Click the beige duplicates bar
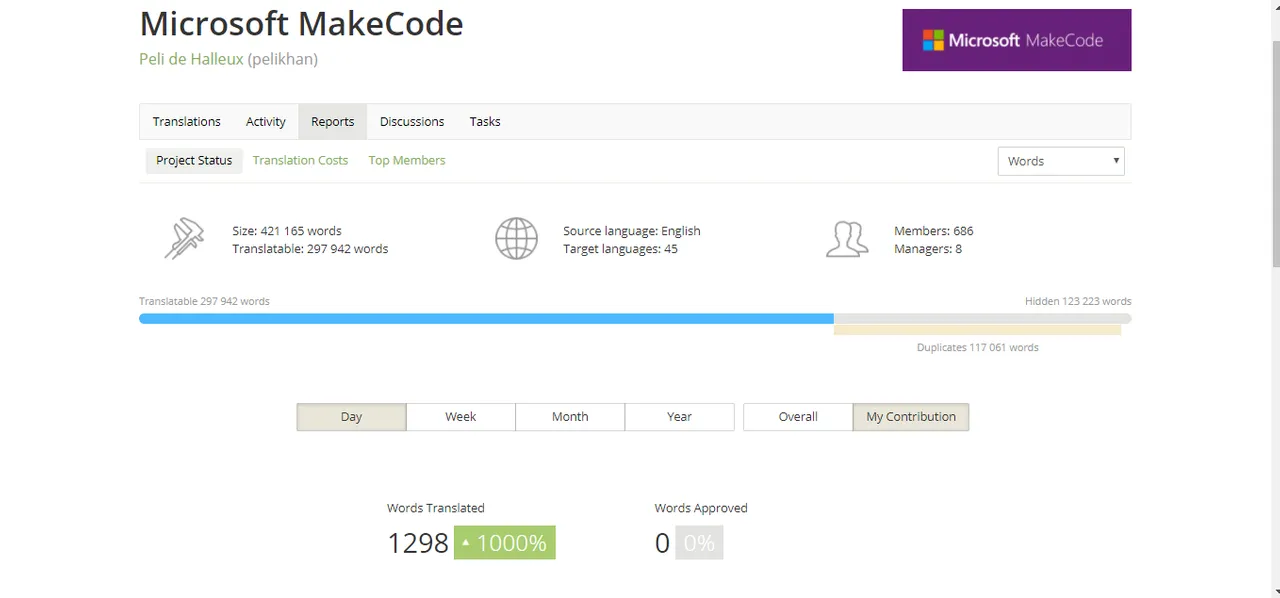This screenshot has height=598, width=1280. [x=977, y=330]
